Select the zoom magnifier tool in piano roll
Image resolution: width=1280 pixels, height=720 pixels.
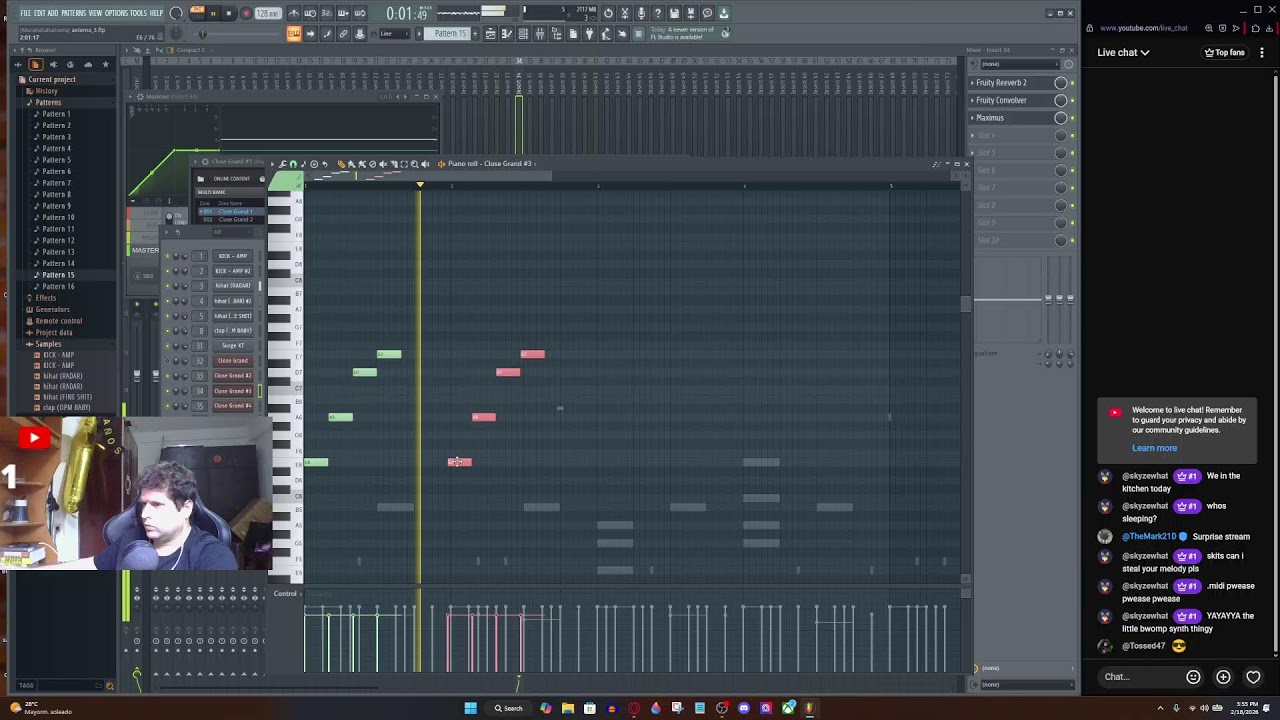pyautogui.click(x=414, y=164)
